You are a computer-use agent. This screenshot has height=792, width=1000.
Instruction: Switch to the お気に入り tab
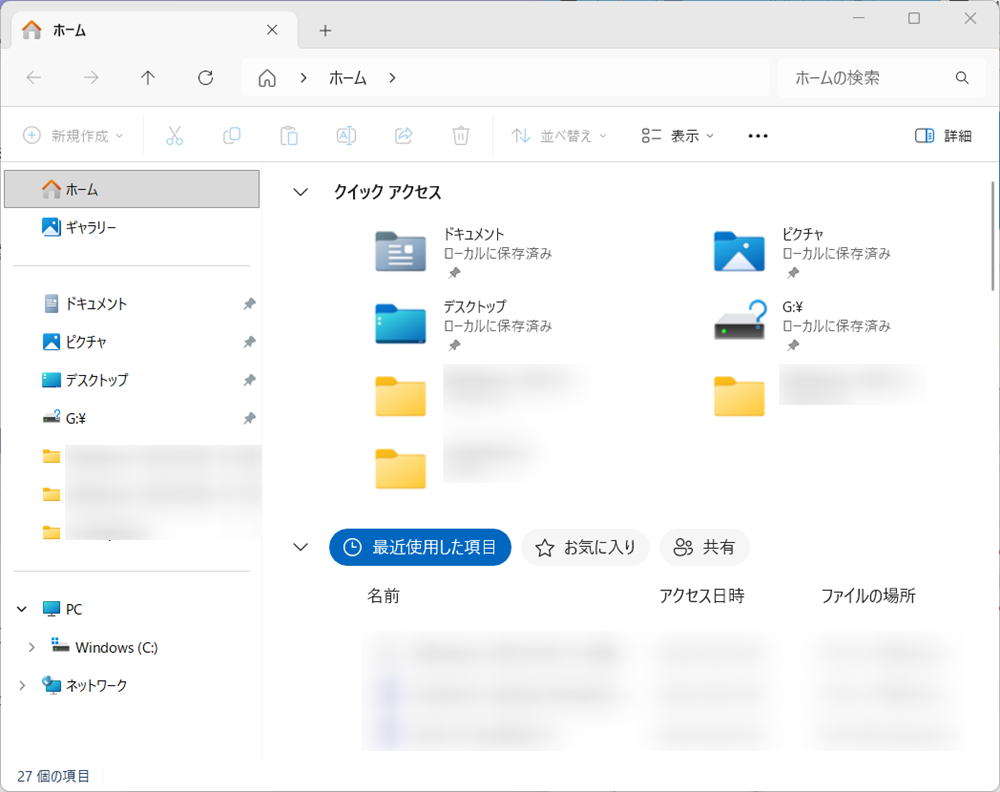pyautogui.click(x=585, y=547)
